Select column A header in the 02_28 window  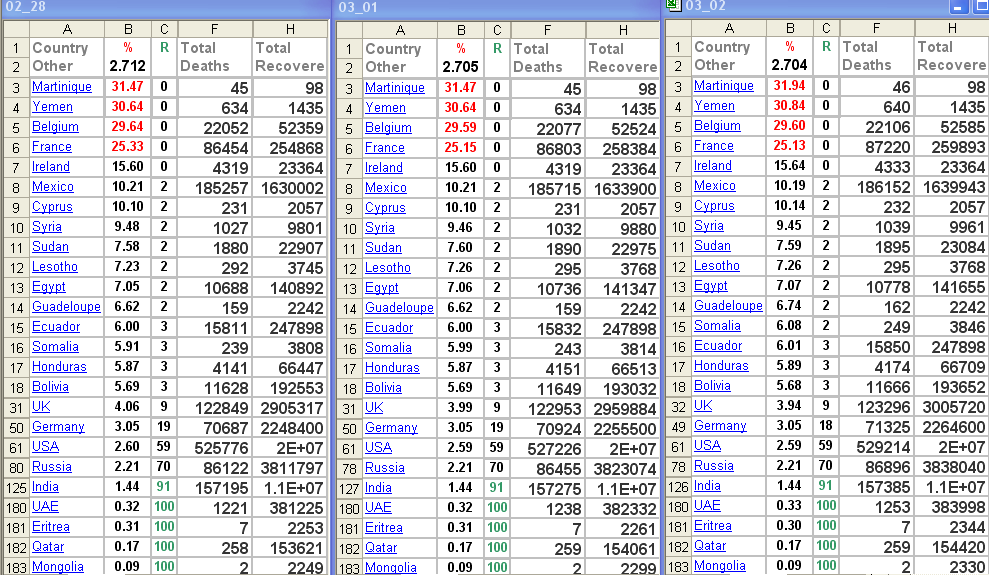(x=67, y=29)
